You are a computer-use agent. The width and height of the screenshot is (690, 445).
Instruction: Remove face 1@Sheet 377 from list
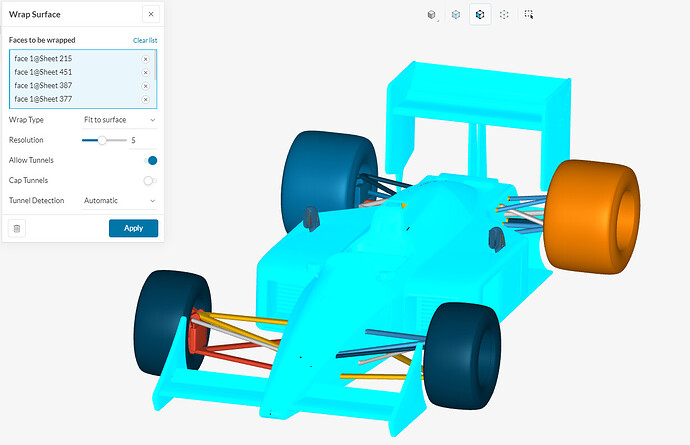pos(146,99)
